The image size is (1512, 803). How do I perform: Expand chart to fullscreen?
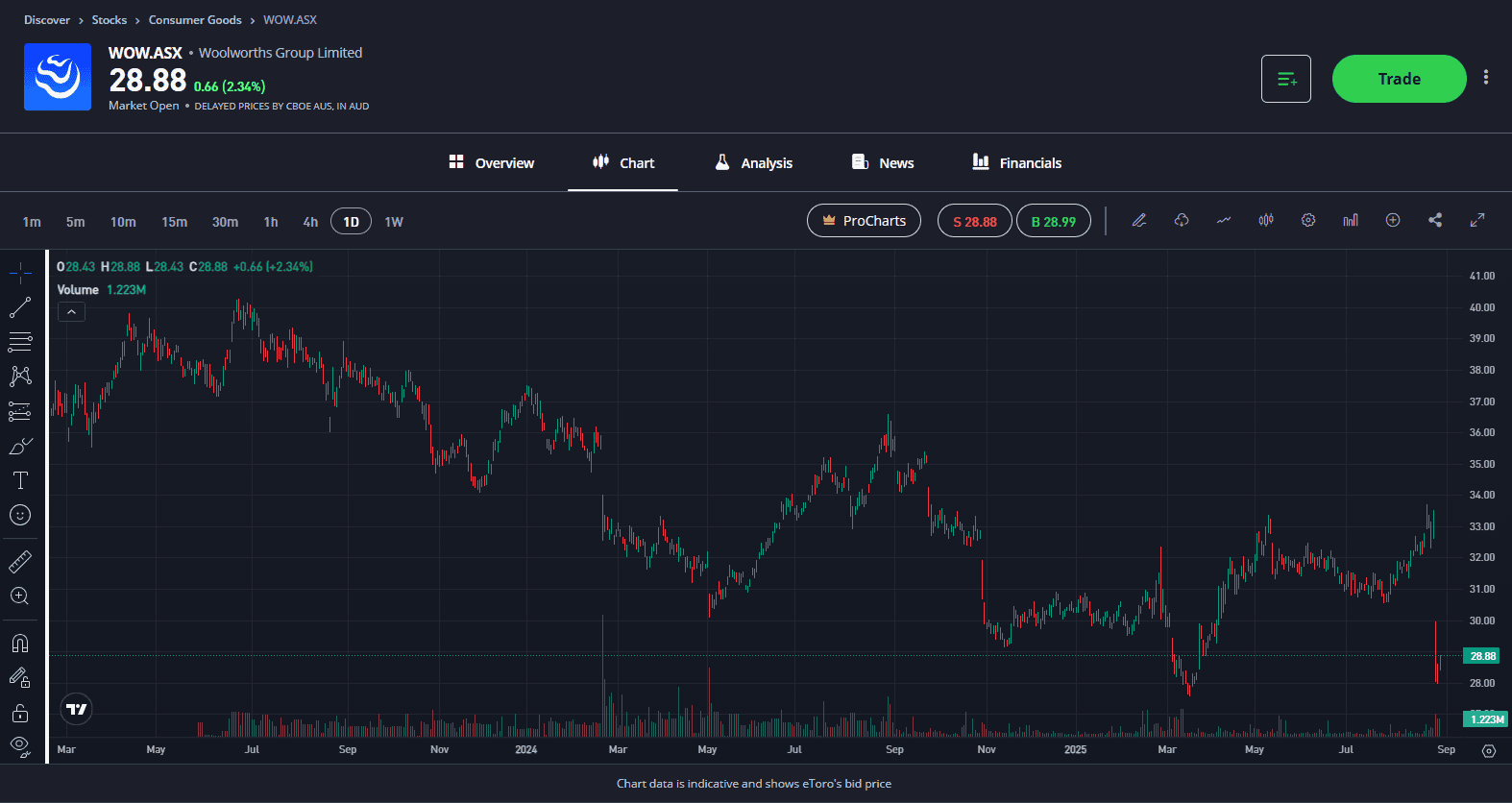(1477, 220)
